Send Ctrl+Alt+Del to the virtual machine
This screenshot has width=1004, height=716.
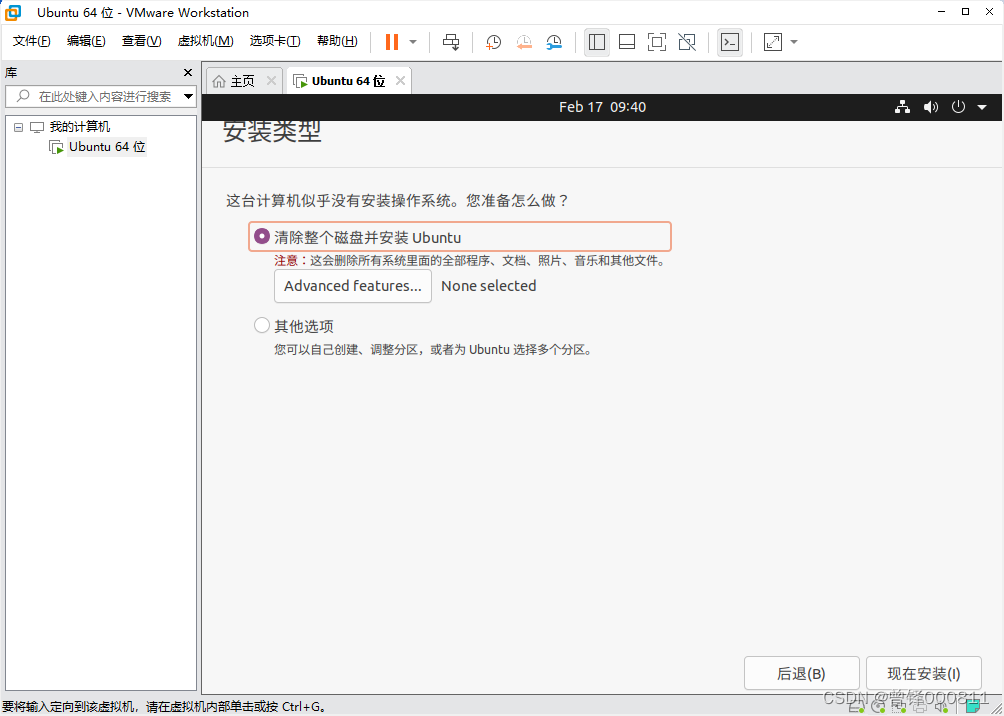(x=451, y=42)
